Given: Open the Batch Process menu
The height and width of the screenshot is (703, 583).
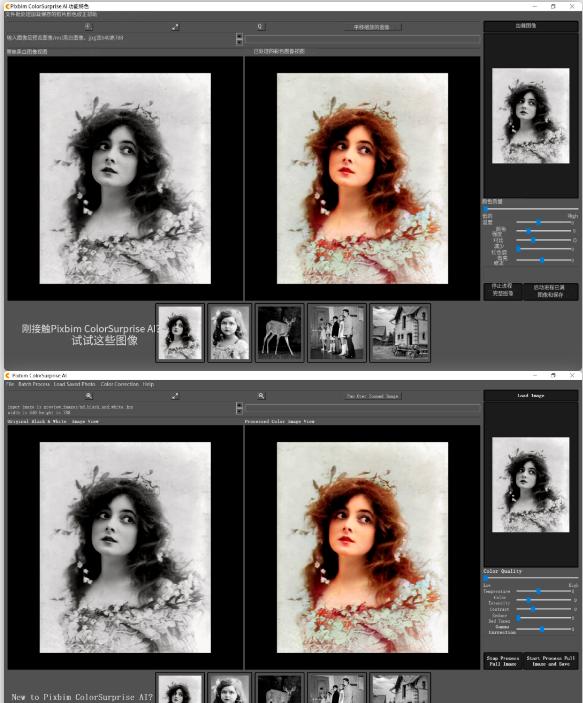Looking at the screenshot, I should (x=34, y=384).
